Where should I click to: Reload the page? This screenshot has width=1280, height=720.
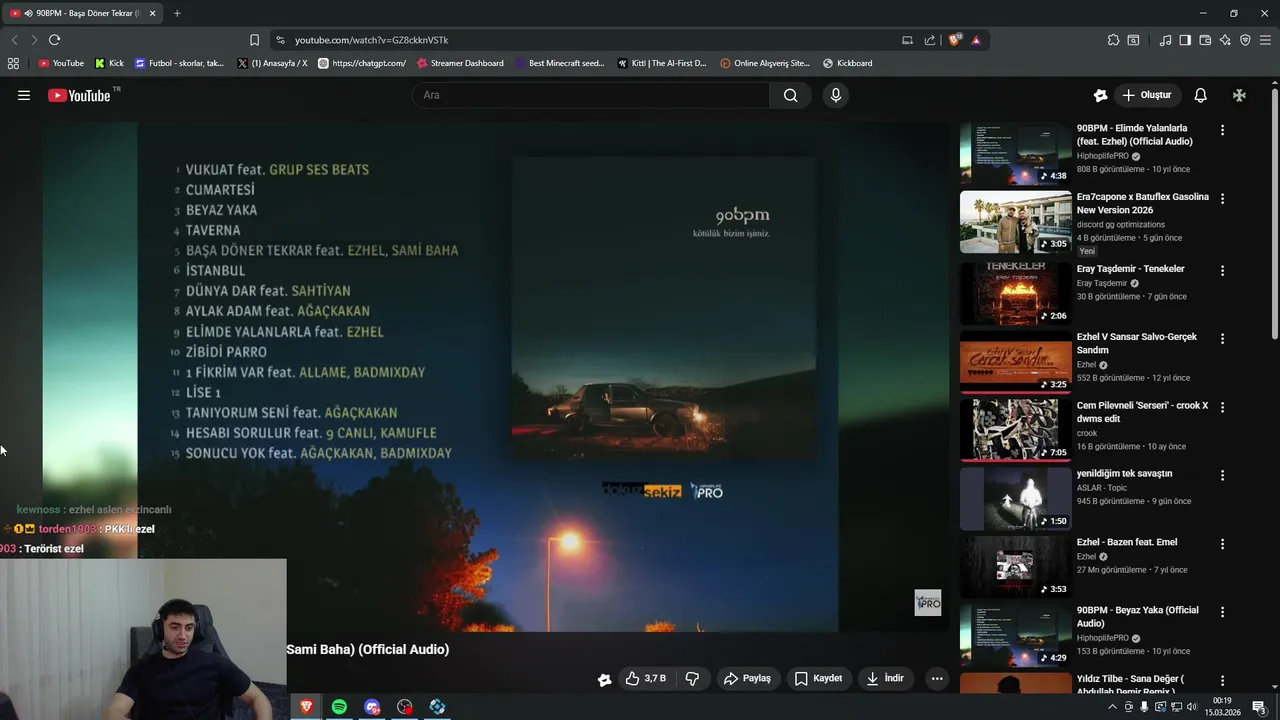[x=54, y=40]
